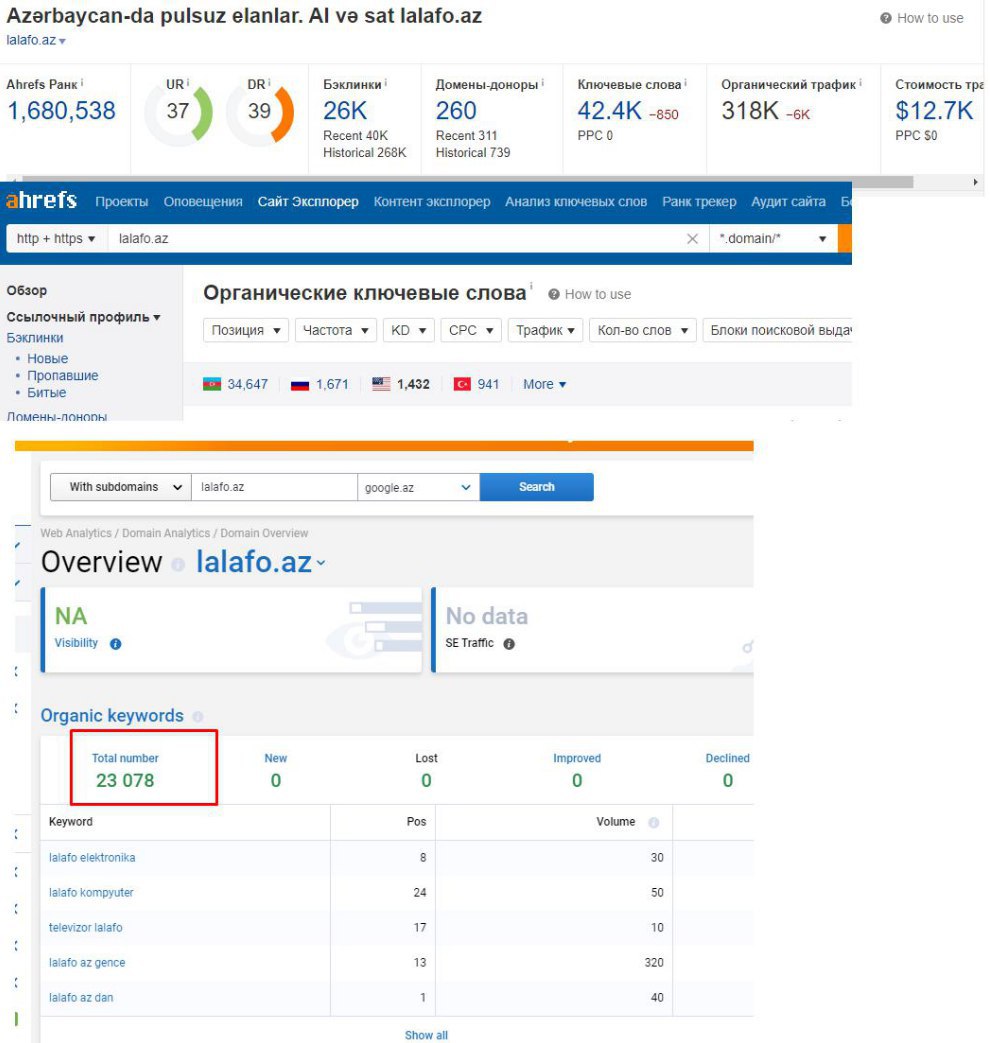Clear the lalafo.az search field with X
The height and width of the screenshot is (1043, 990).
click(x=692, y=239)
